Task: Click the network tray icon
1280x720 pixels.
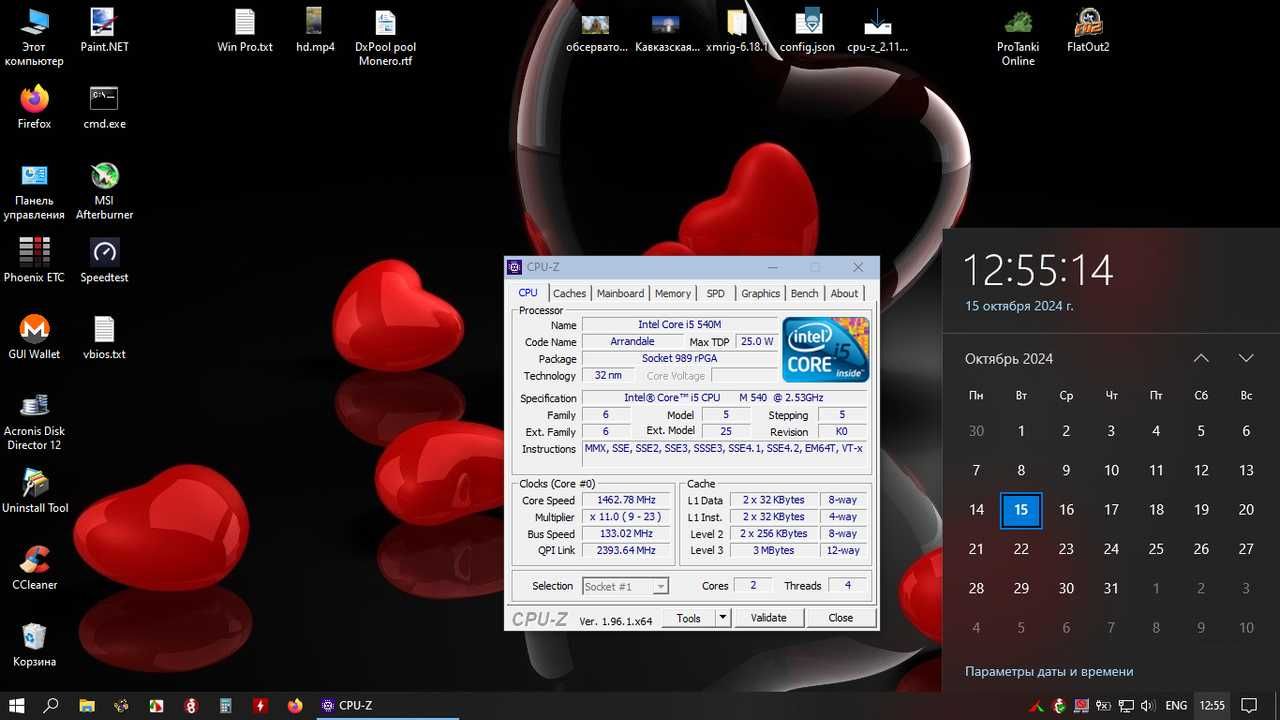Action: 1126,705
